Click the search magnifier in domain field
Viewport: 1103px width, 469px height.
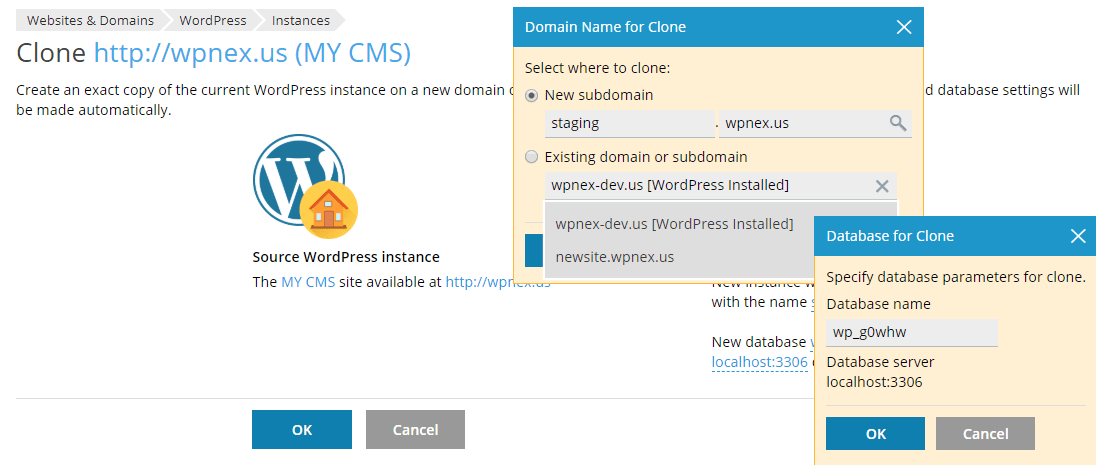[x=898, y=124]
